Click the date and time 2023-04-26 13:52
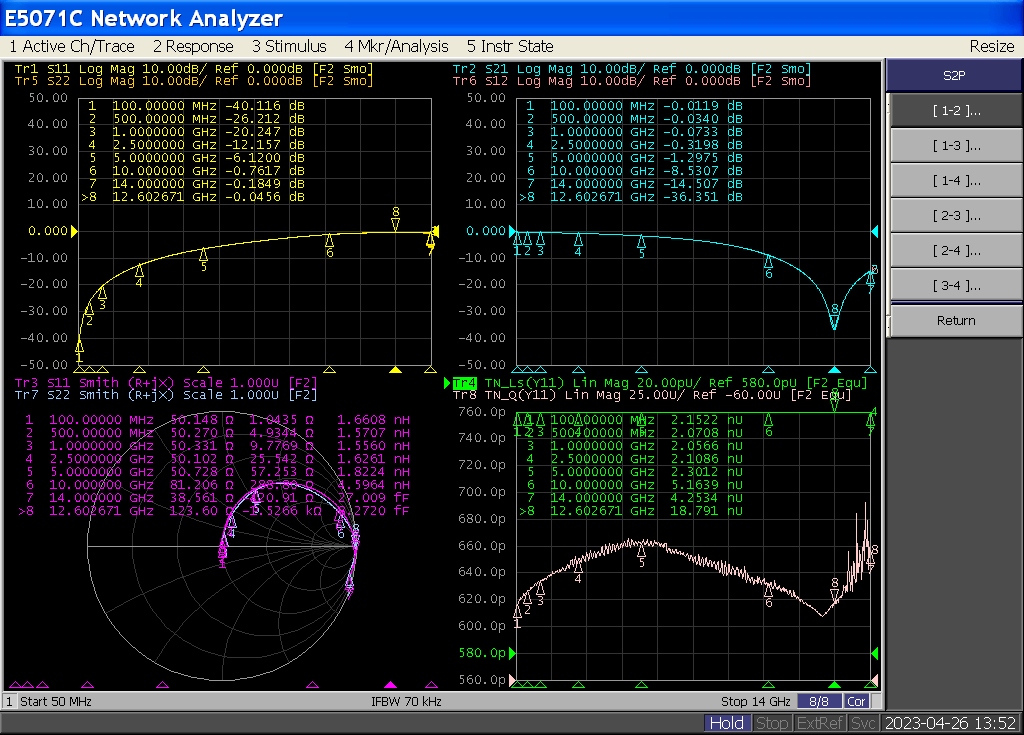The height and width of the screenshot is (735, 1024). pos(950,723)
